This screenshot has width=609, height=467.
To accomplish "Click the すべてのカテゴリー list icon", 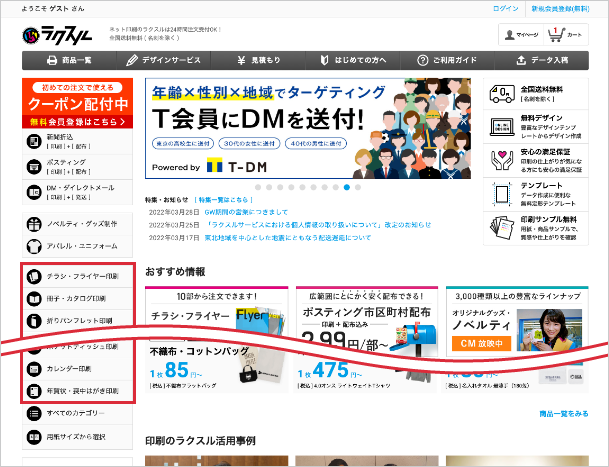I will tap(34, 413).
